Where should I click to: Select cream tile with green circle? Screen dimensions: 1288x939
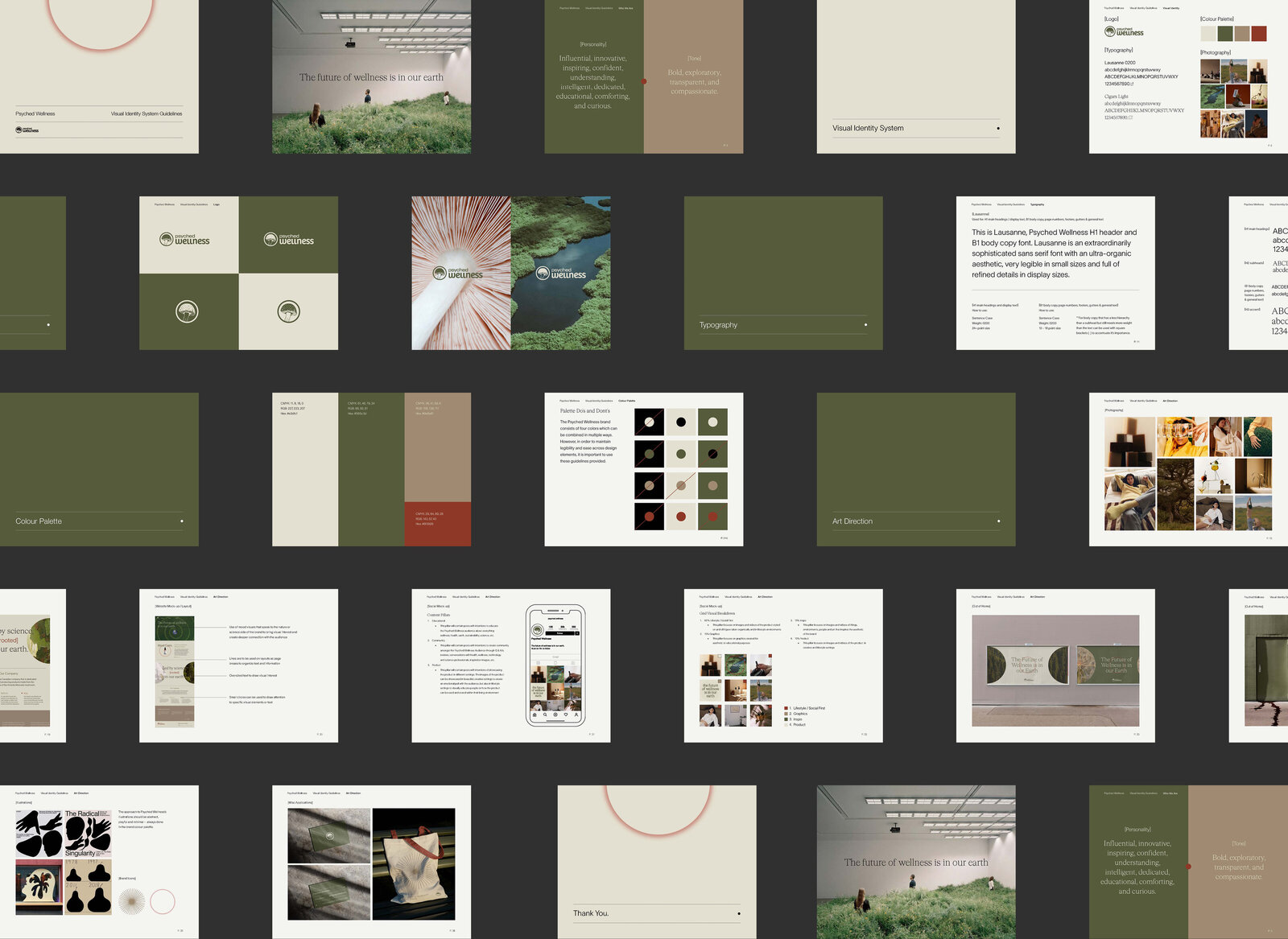click(x=681, y=454)
